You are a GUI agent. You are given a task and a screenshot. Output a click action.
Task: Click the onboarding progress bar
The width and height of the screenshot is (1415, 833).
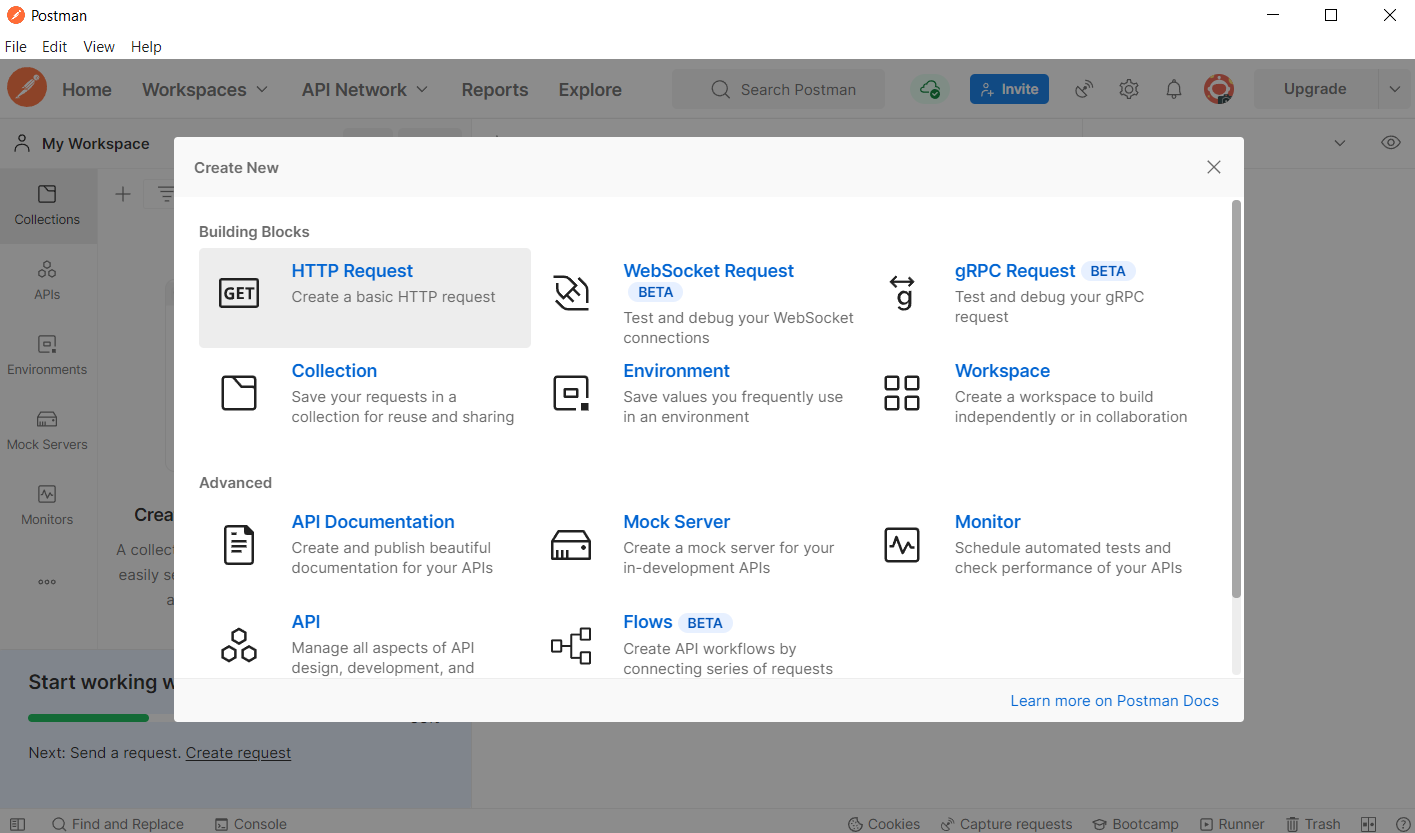pos(220,717)
